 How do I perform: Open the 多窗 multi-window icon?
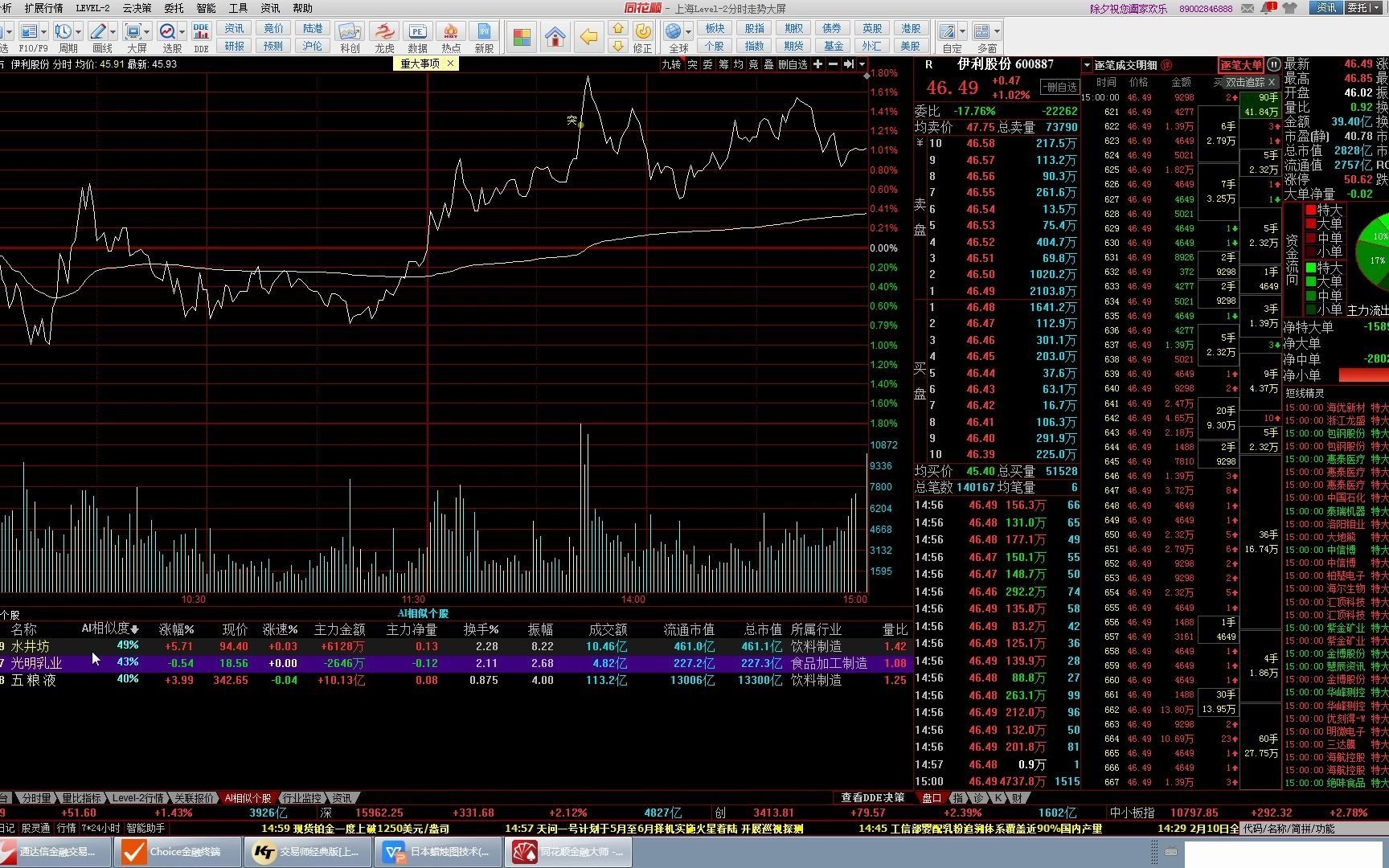tap(981, 31)
